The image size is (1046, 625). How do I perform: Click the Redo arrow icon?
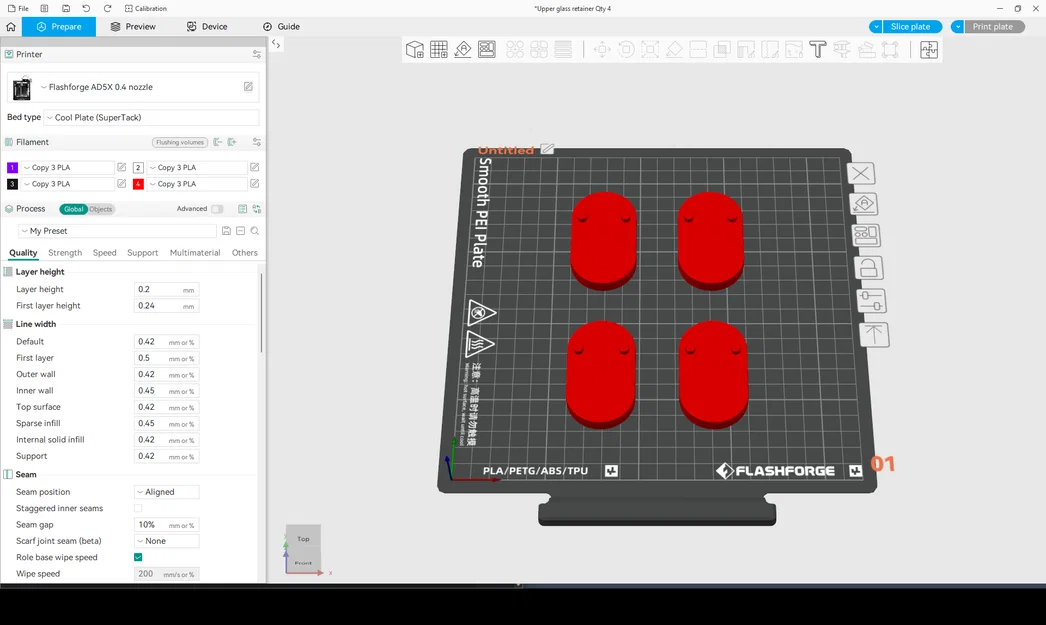(x=107, y=9)
